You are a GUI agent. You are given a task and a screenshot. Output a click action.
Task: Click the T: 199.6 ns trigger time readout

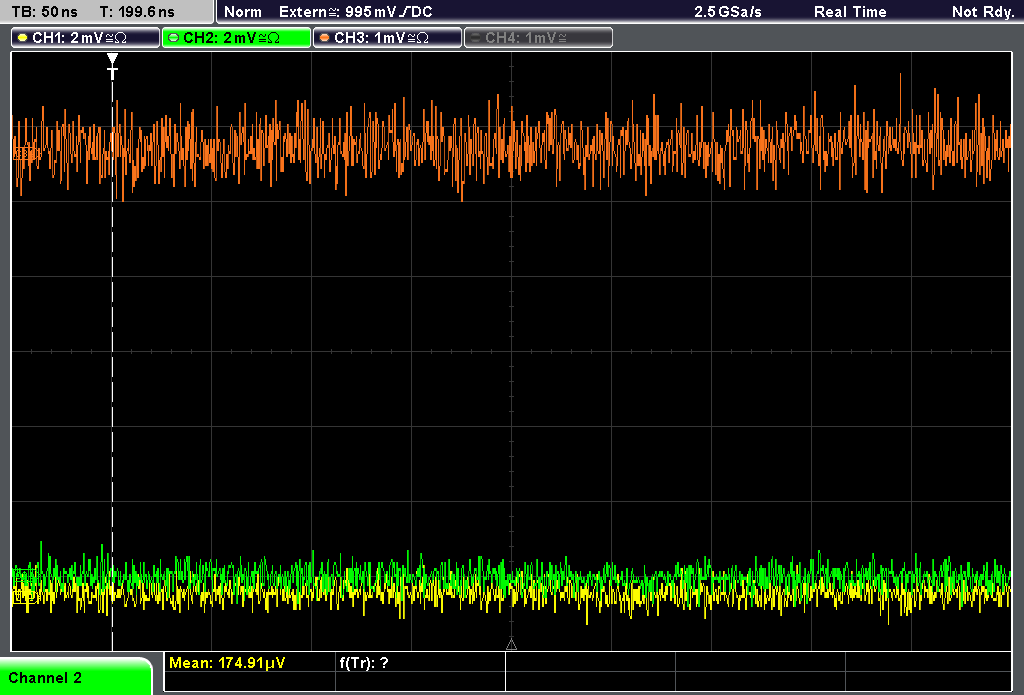137,12
